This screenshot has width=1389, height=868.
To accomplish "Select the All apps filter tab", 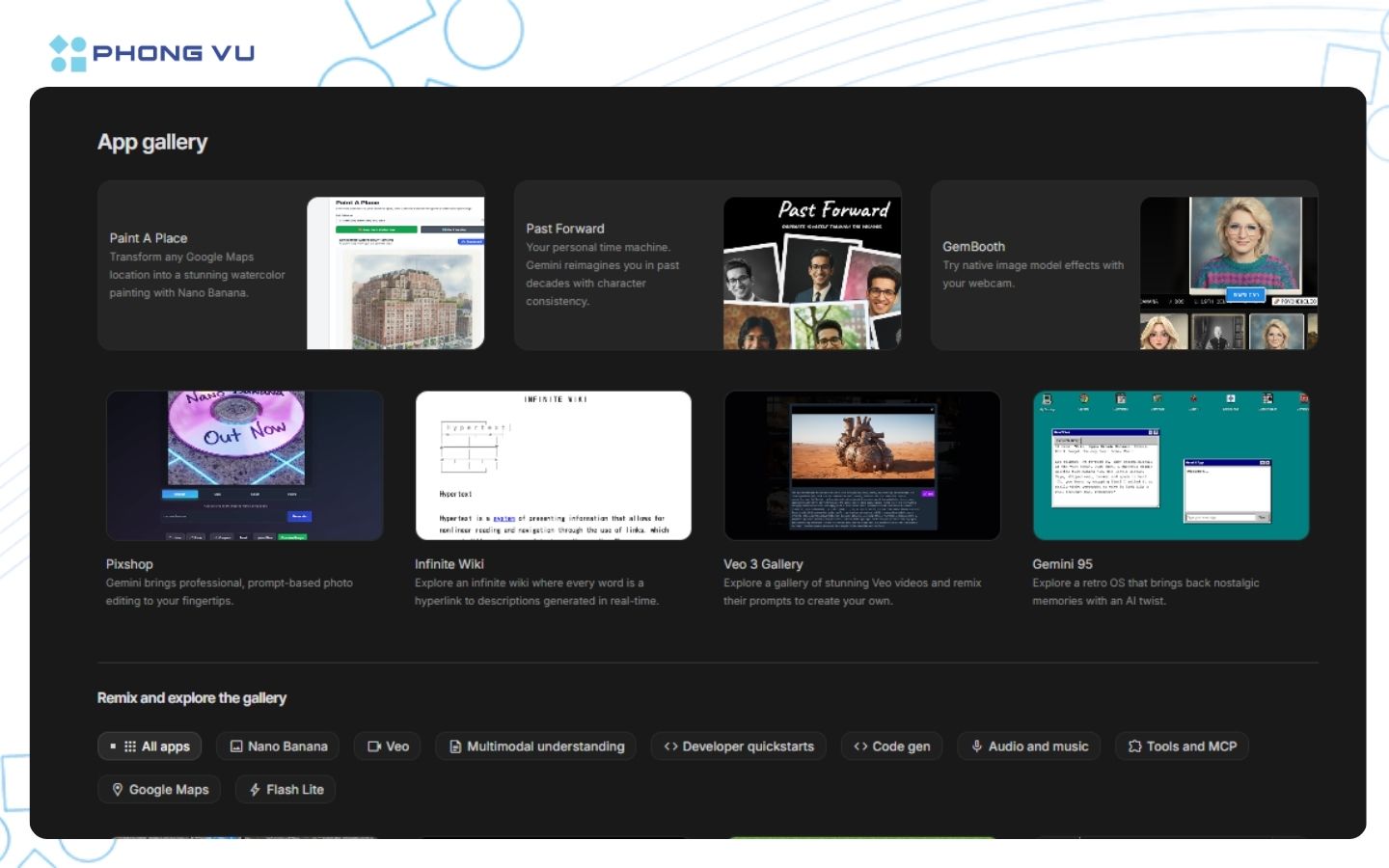I will [150, 746].
